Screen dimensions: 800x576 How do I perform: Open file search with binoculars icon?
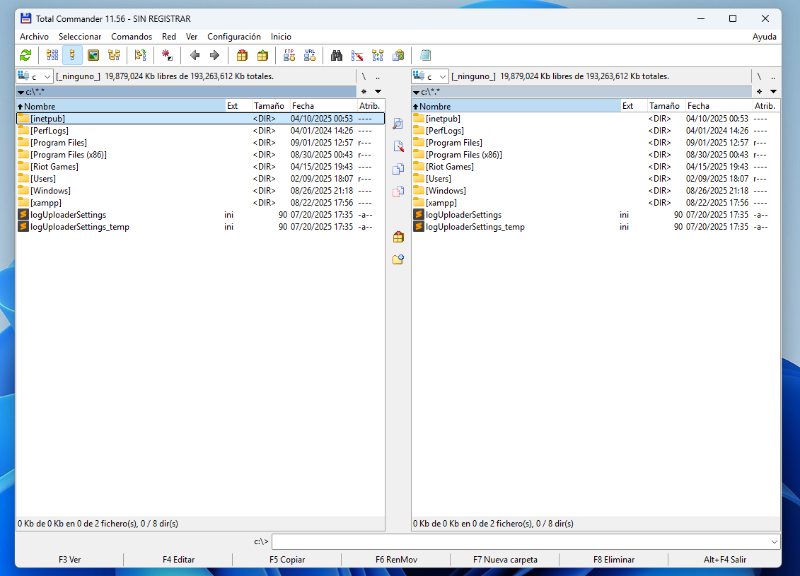pyautogui.click(x=336, y=55)
